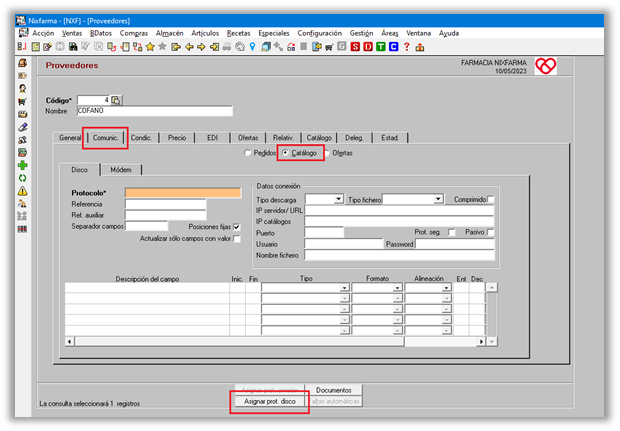
Task: Select the Pedidos radio button
Action: [x=248, y=153]
